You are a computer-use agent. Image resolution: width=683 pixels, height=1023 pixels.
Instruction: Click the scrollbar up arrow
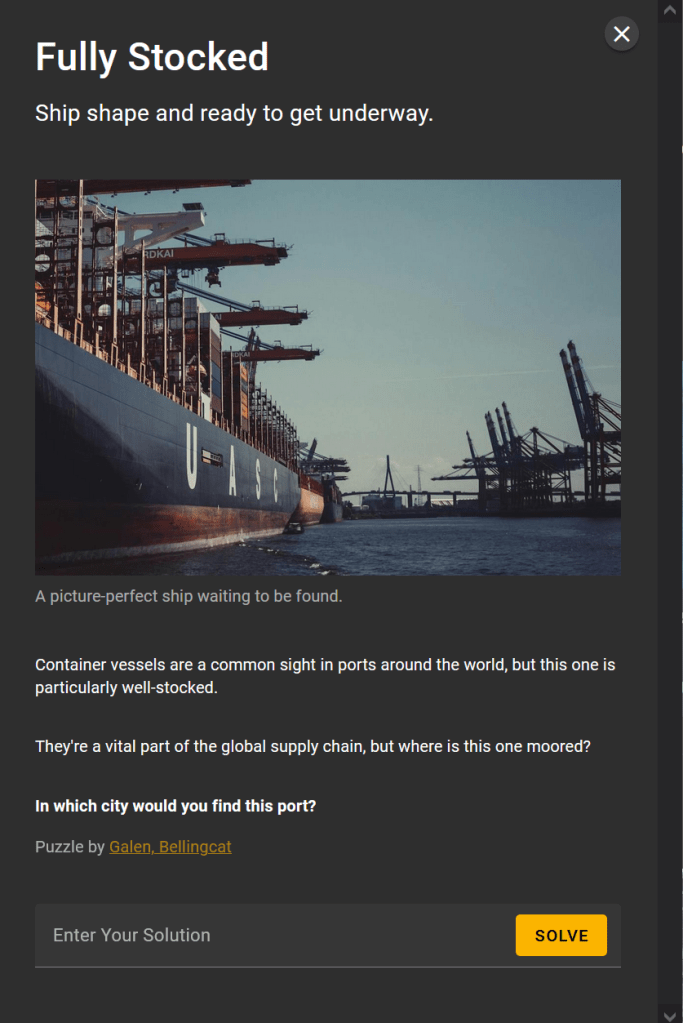[670, 9]
